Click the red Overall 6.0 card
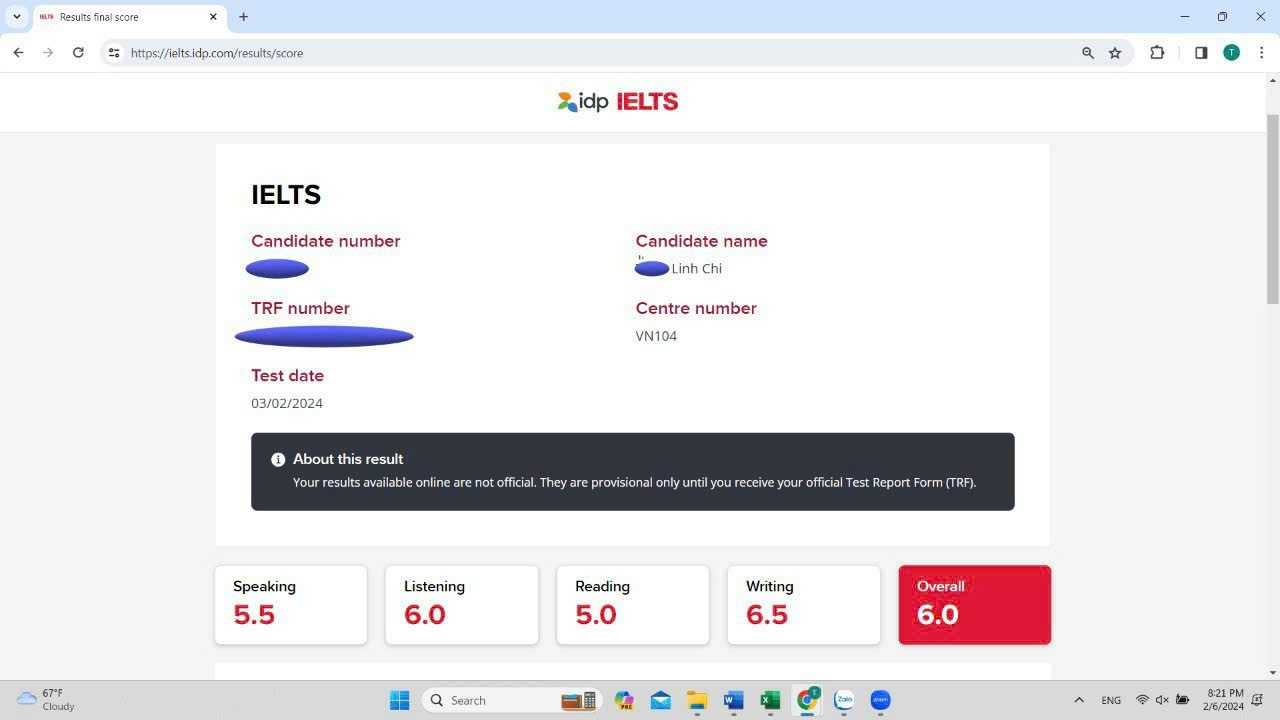Viewport: 1280px width, 720px height. click(x=975, y=605)
